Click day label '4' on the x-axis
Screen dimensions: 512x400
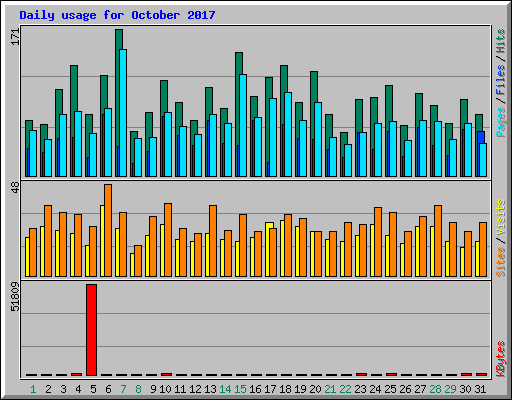click(x=78, y=389)
